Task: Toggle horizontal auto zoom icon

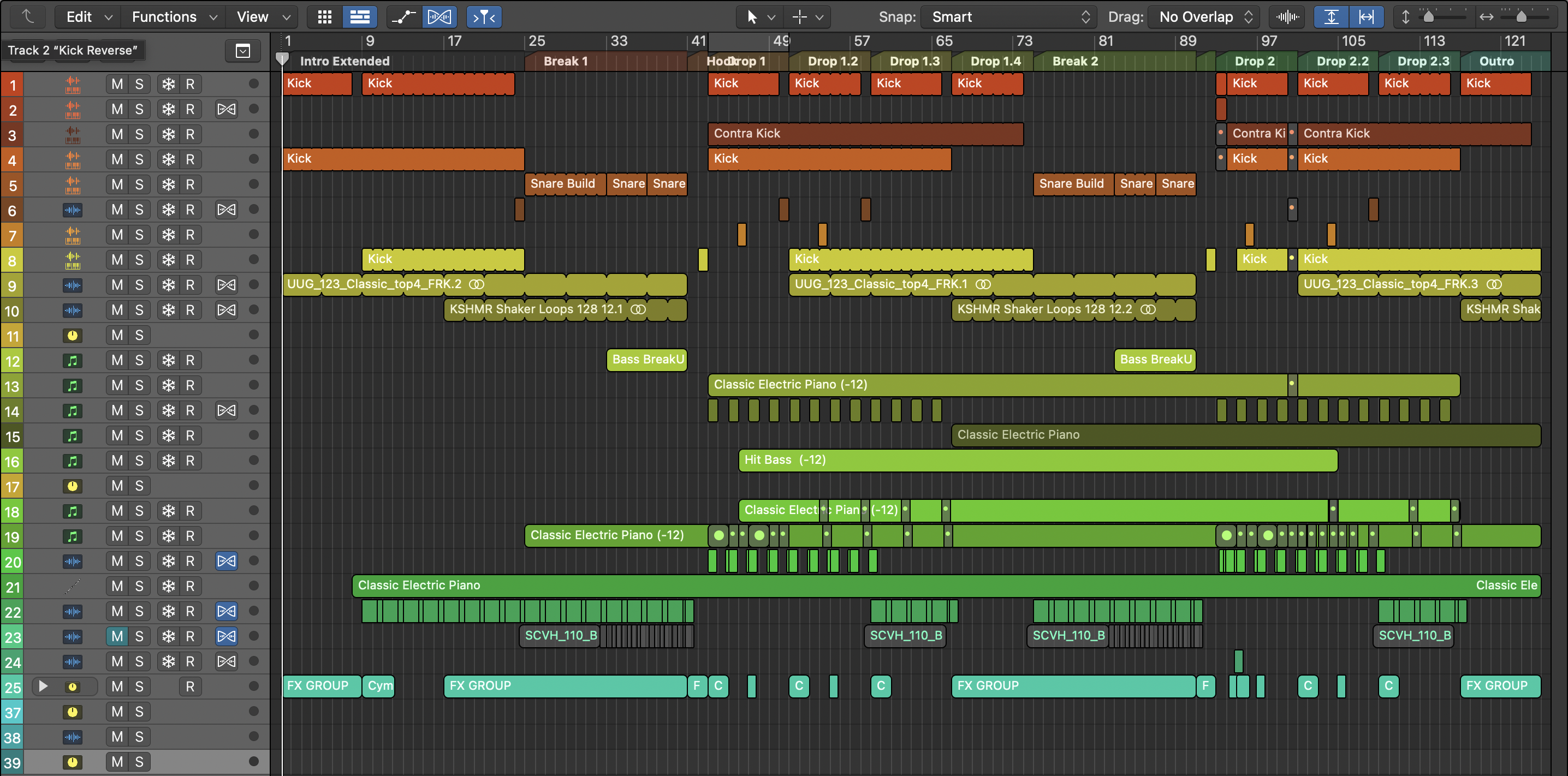Action: click(x=1366, y=16)
